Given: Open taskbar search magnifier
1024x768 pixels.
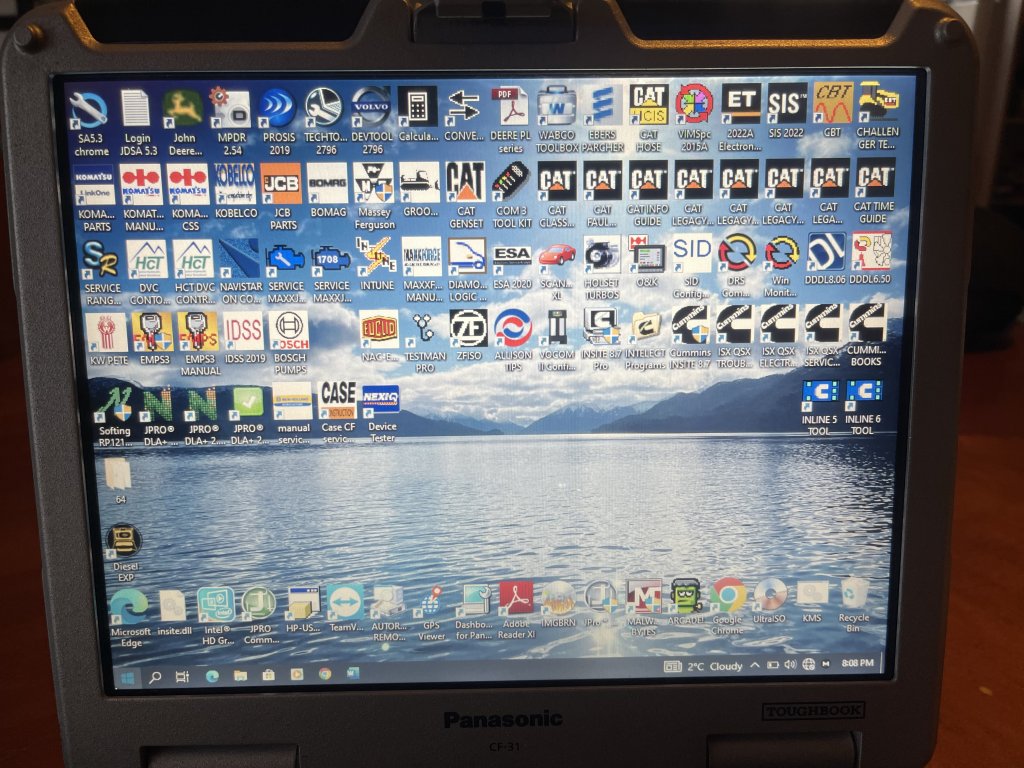Looking at the screenshot, I should click(155, 678).
